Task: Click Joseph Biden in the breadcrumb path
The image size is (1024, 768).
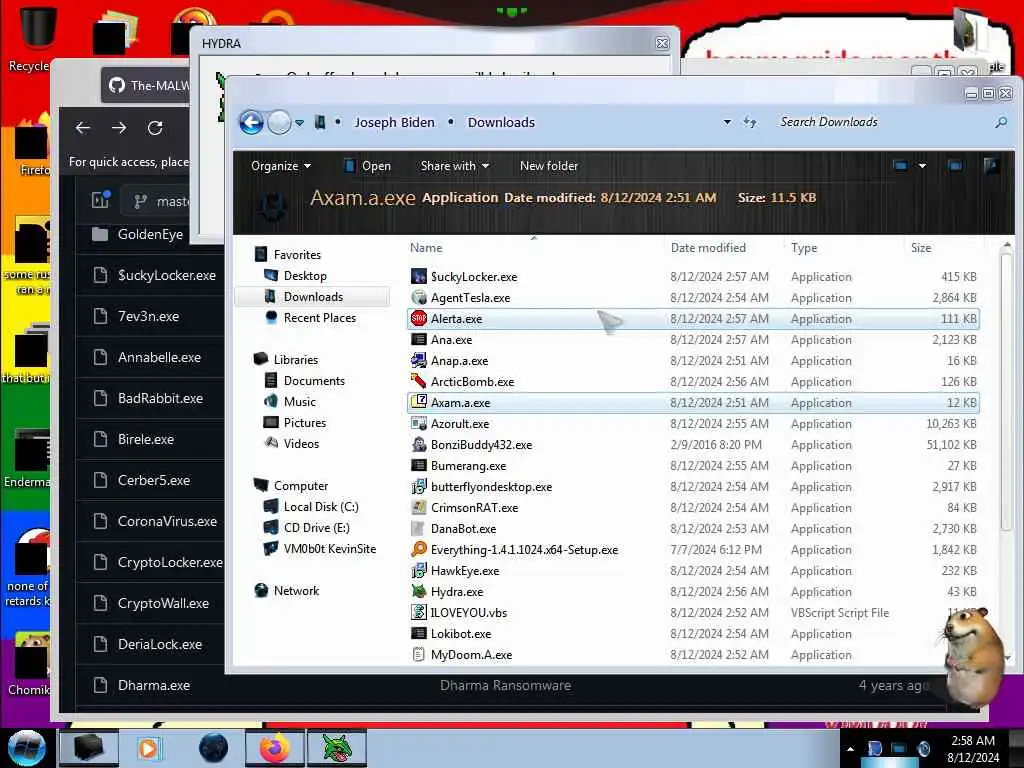Action: [394, 122]
